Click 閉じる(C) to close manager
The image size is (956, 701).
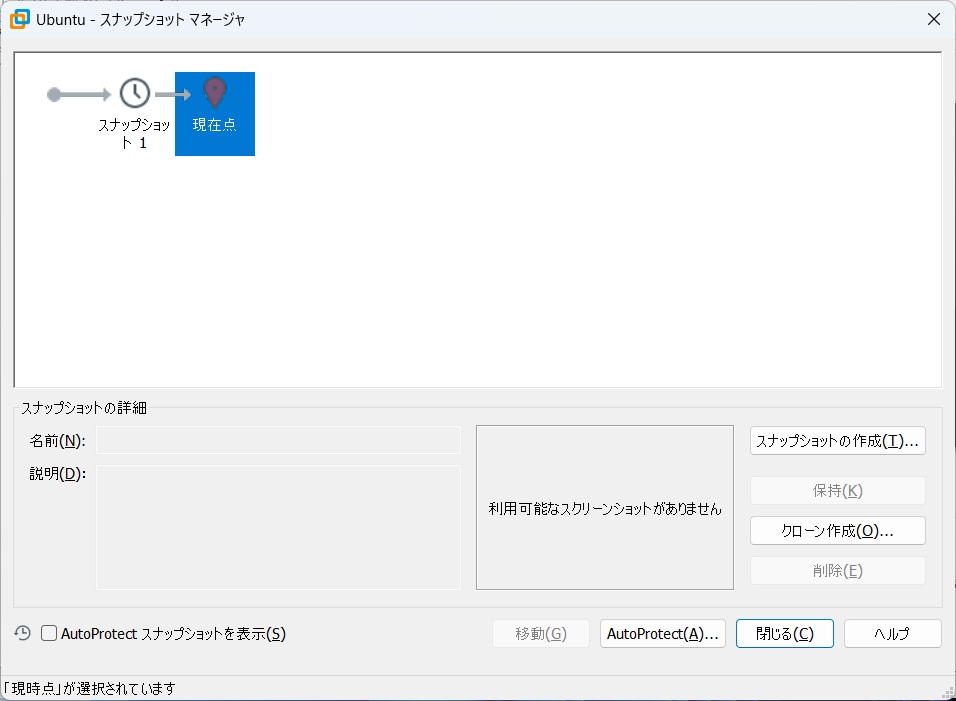pyautogui.click(x=785, y=634)
